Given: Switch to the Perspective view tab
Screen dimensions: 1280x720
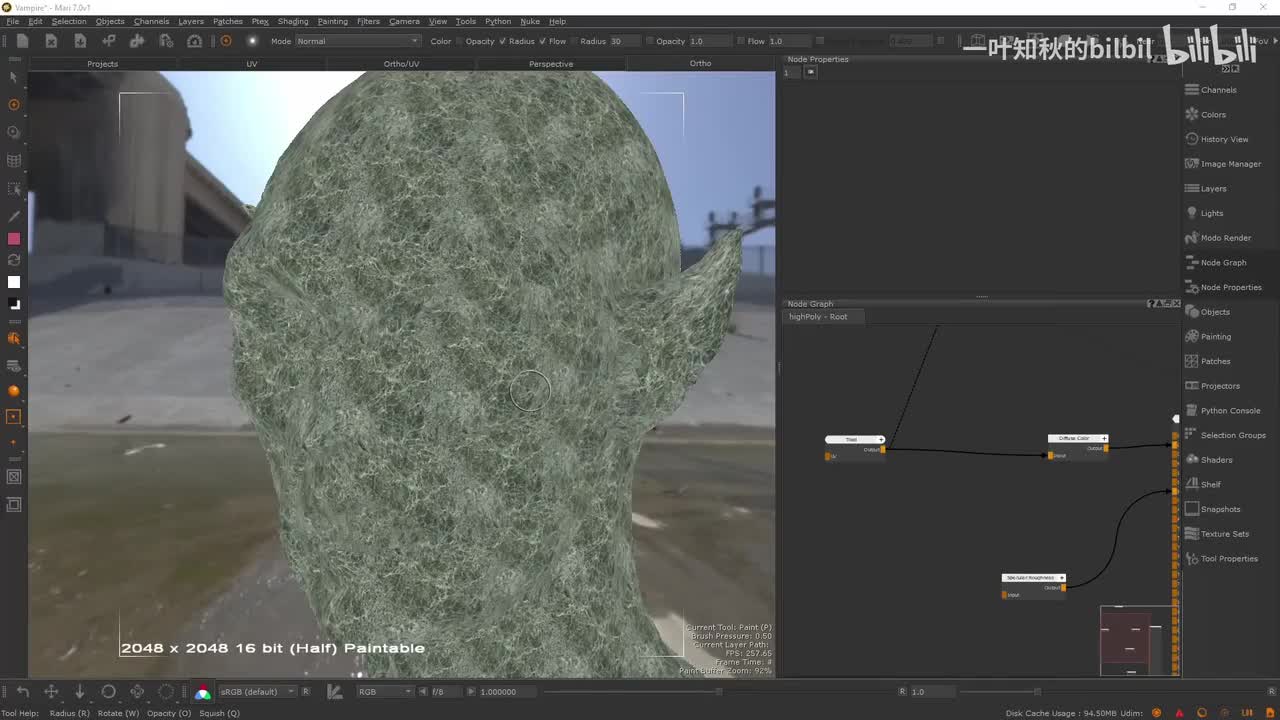Looking at the screenshot, I should click(x=551, y=63).
